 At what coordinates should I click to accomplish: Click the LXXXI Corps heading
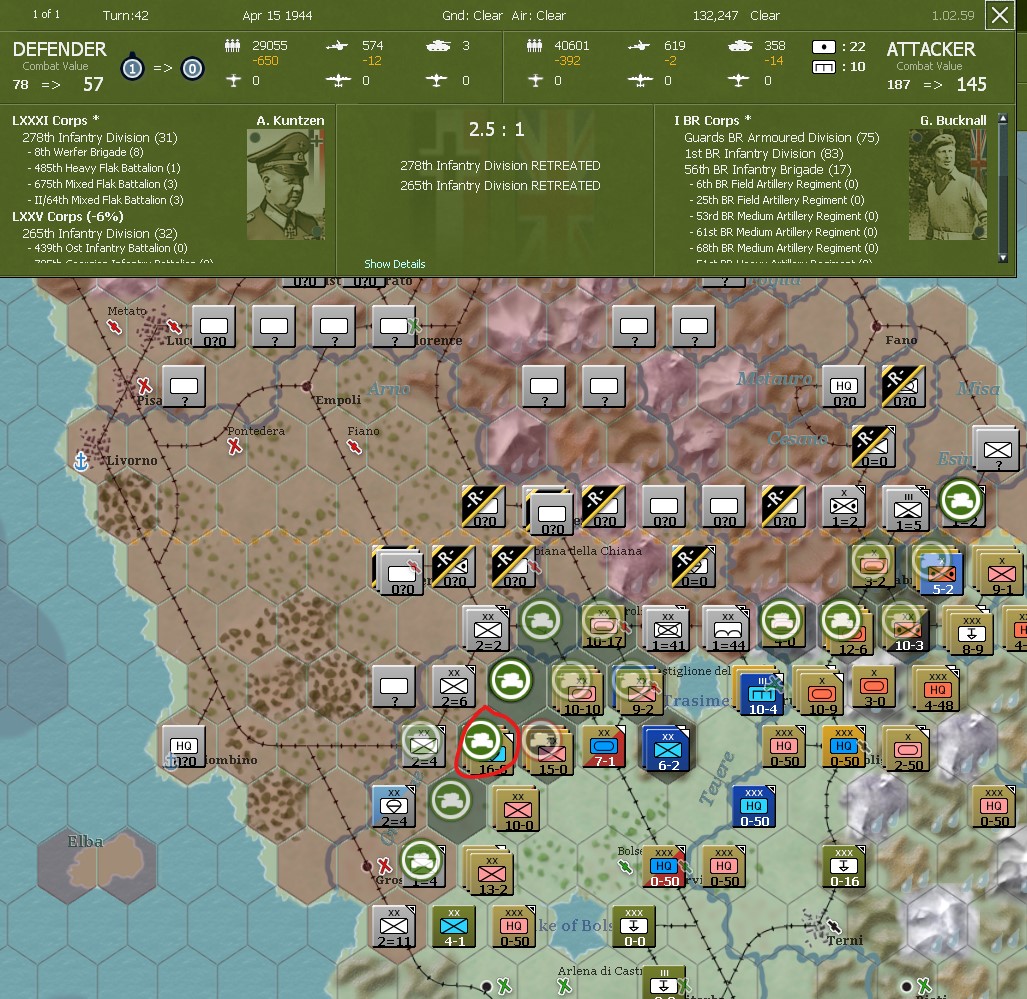(56, 121)
